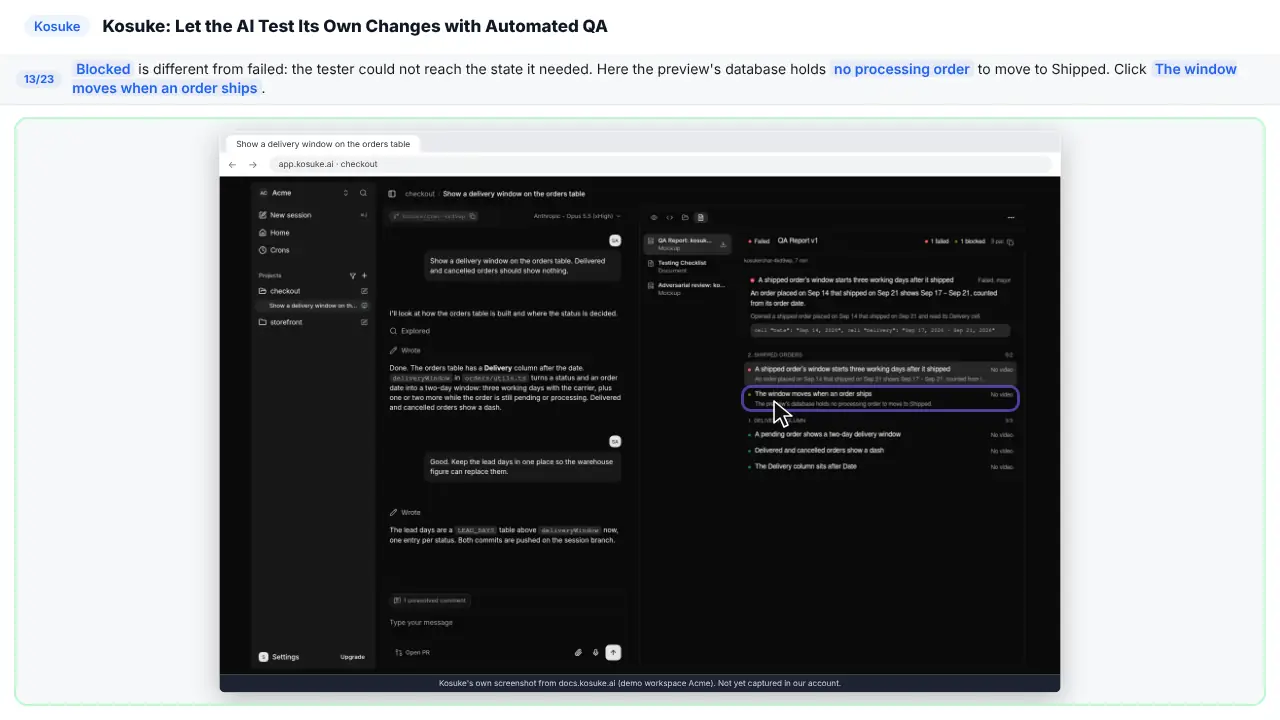
Task: Send message with the up-arrow button
Action: point(613,652)
